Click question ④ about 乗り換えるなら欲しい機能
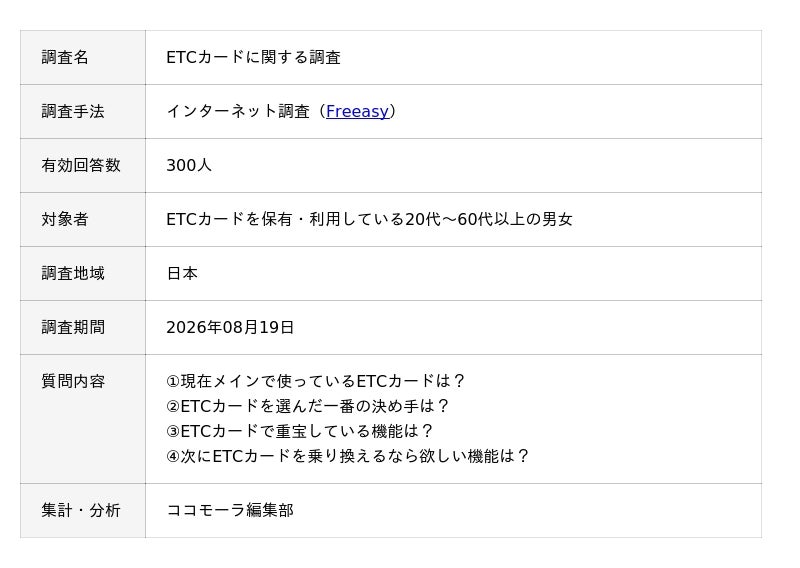The height and width of the screenshot is (568, 800). 347,456
